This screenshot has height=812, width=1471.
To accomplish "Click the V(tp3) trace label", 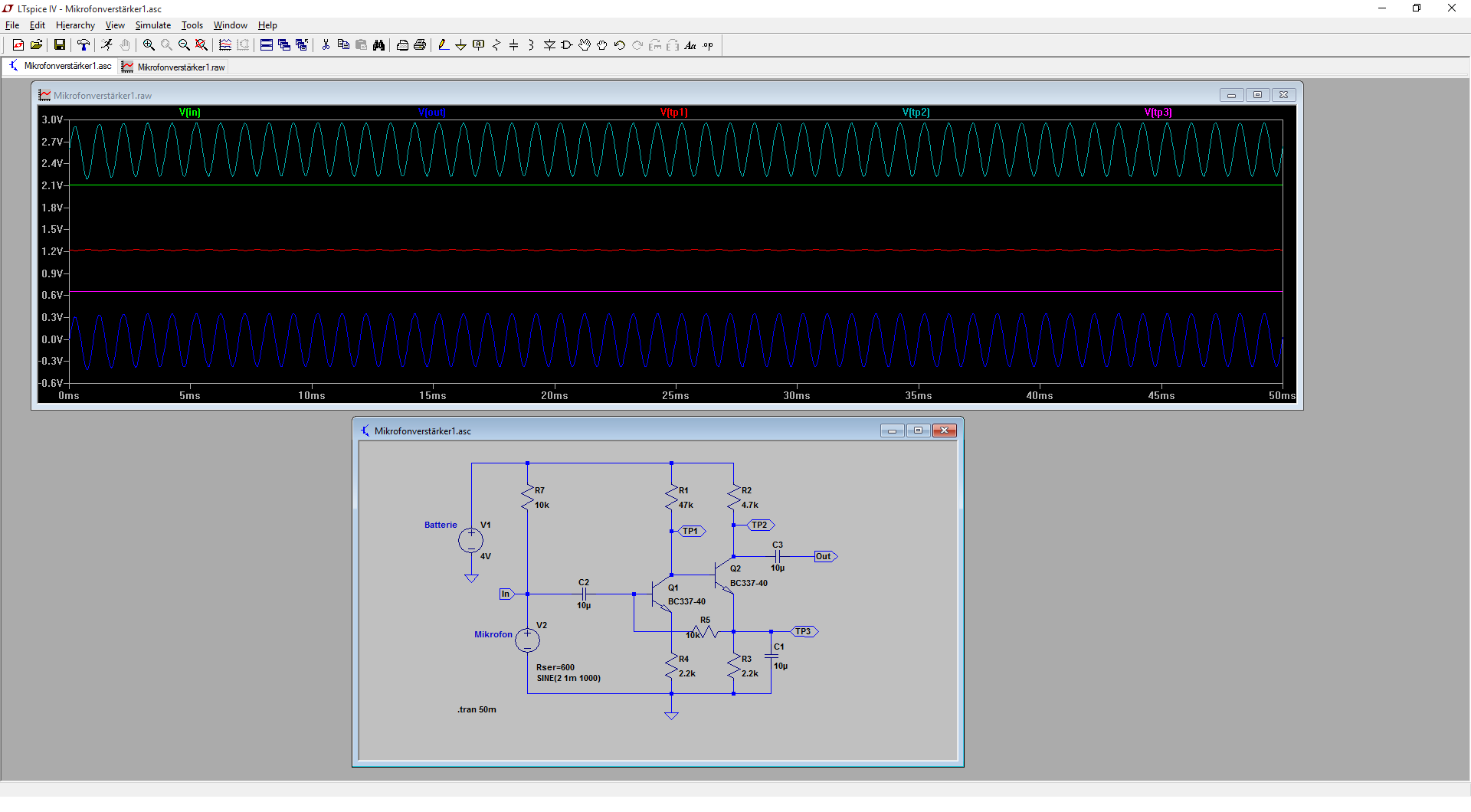I will [x=1158, y=113].
